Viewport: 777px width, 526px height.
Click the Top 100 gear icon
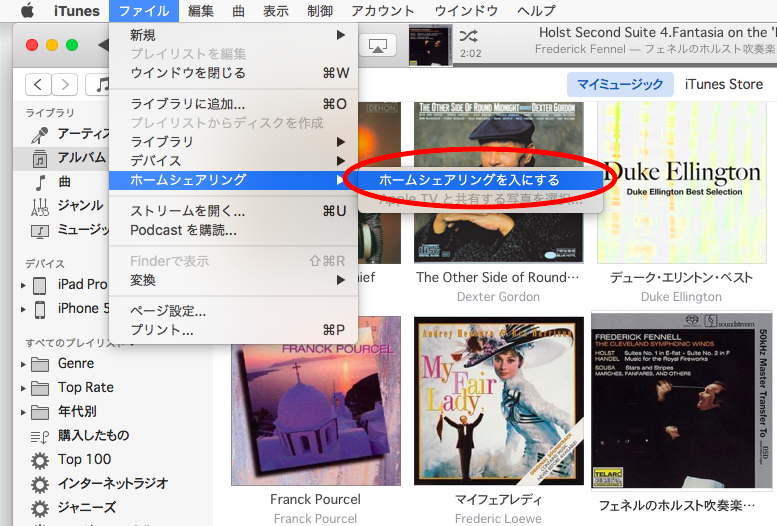point(40,460)
